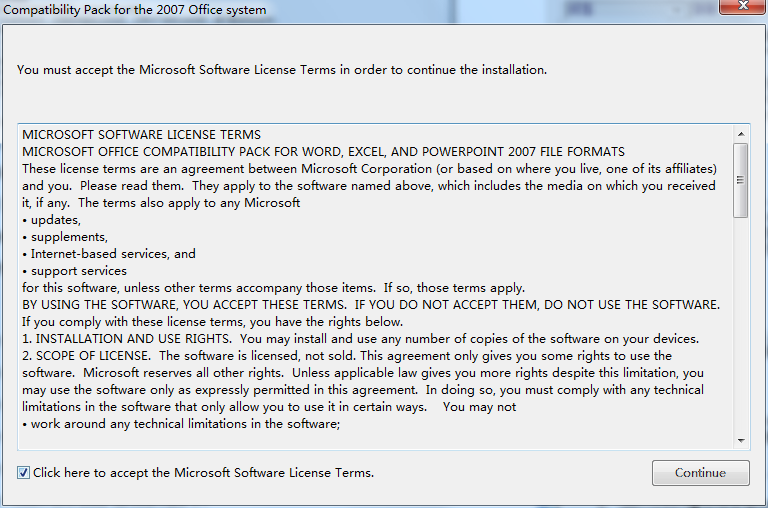Click the "updates," bullet line
768x508 pixels.
tap(56, 220)
